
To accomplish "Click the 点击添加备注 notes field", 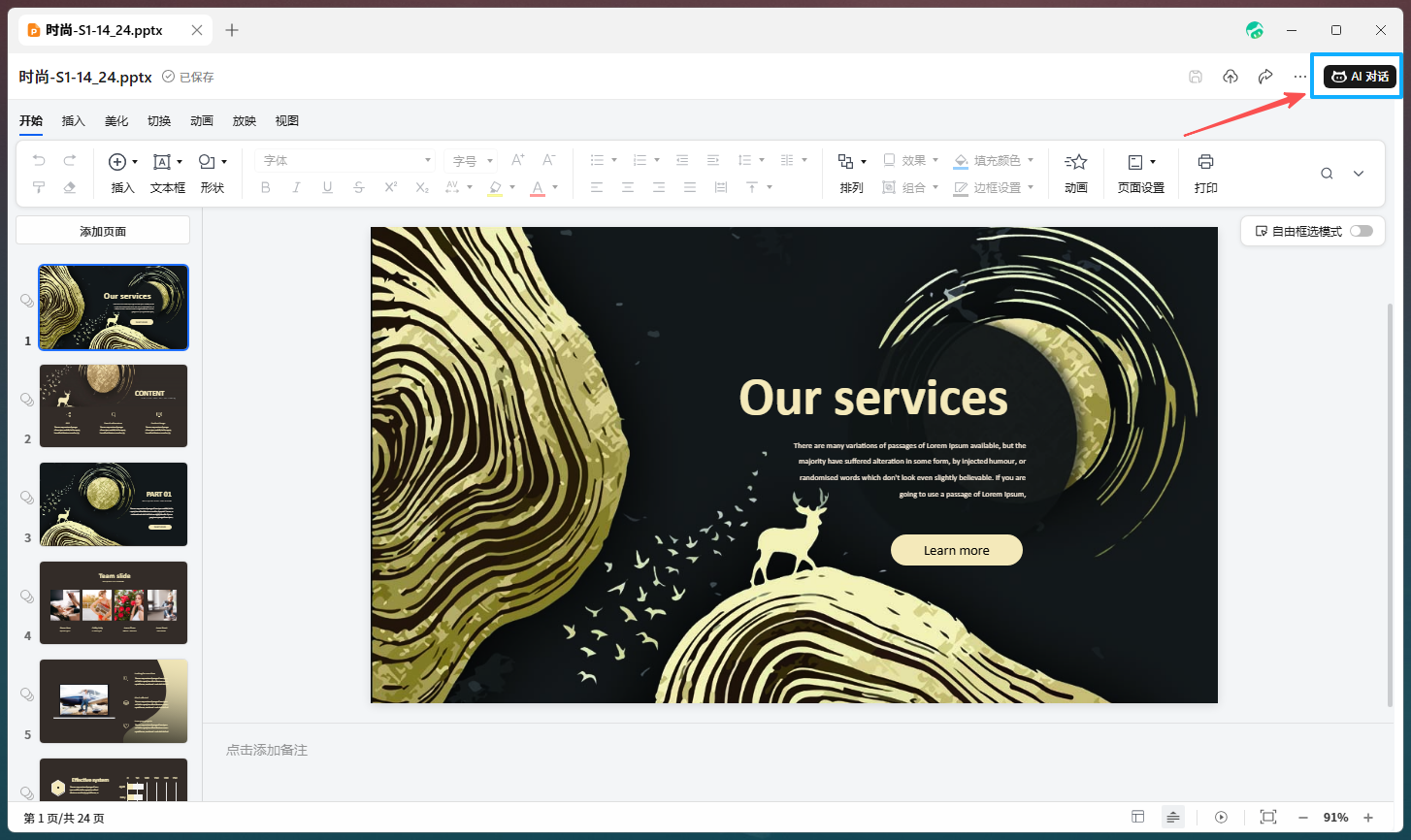I will coord(267,750).
